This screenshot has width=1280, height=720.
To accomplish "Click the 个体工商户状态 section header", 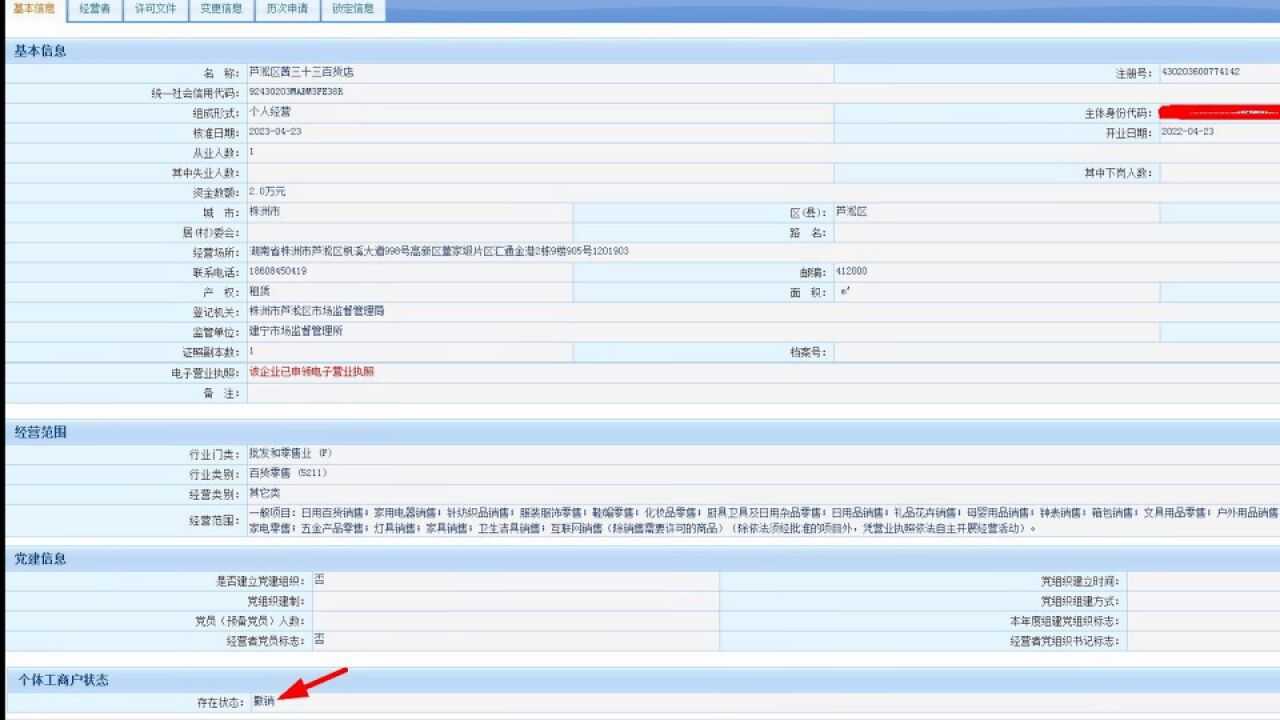I will (642, 680).
